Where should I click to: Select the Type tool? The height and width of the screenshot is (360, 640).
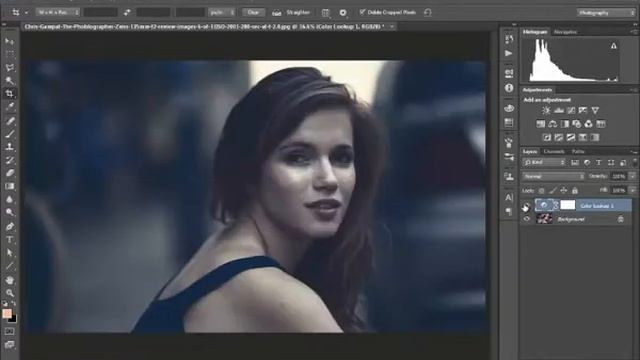9,240
